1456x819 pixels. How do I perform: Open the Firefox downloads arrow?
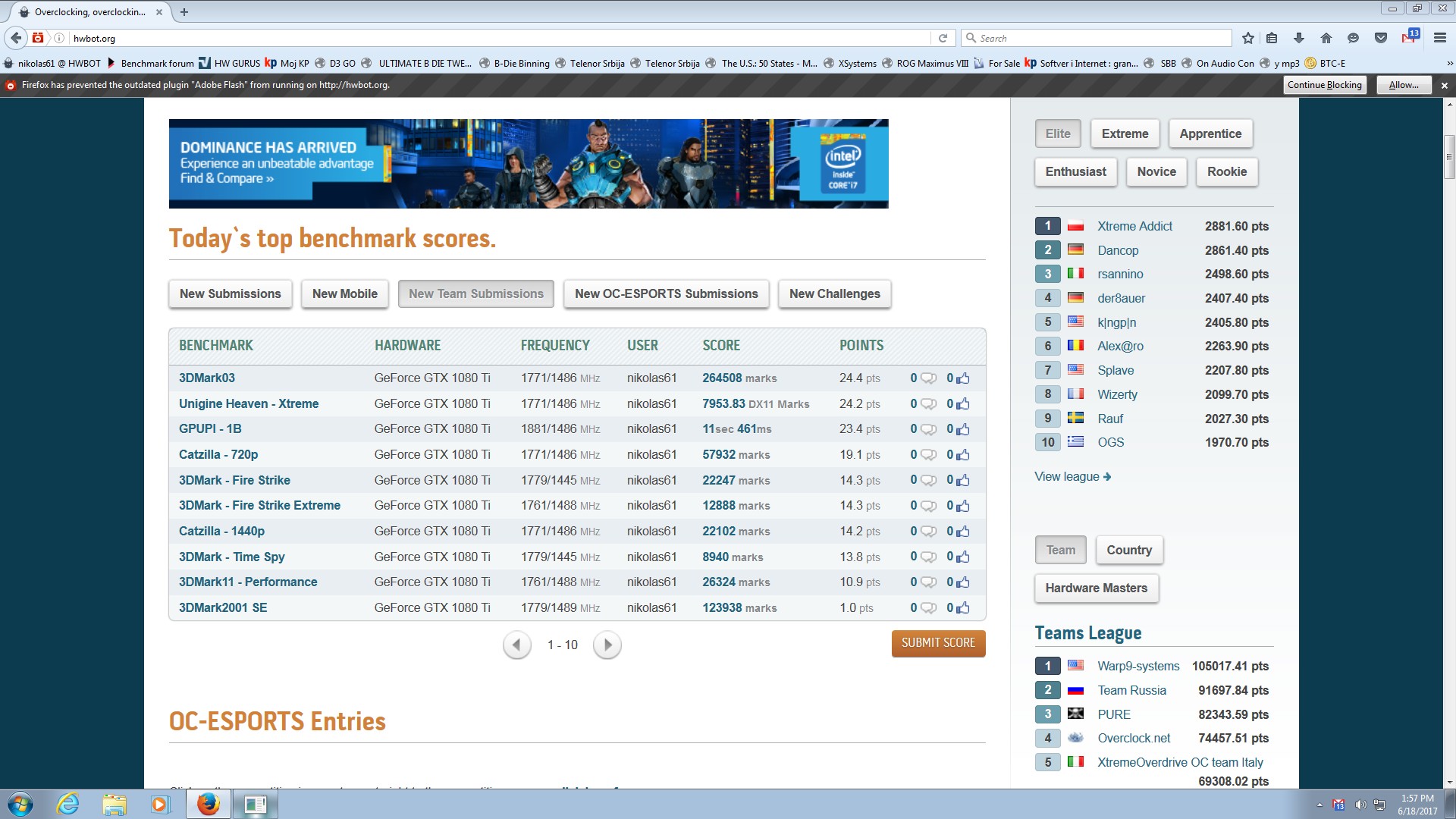pyautogui.click(x=1299, y=38)
